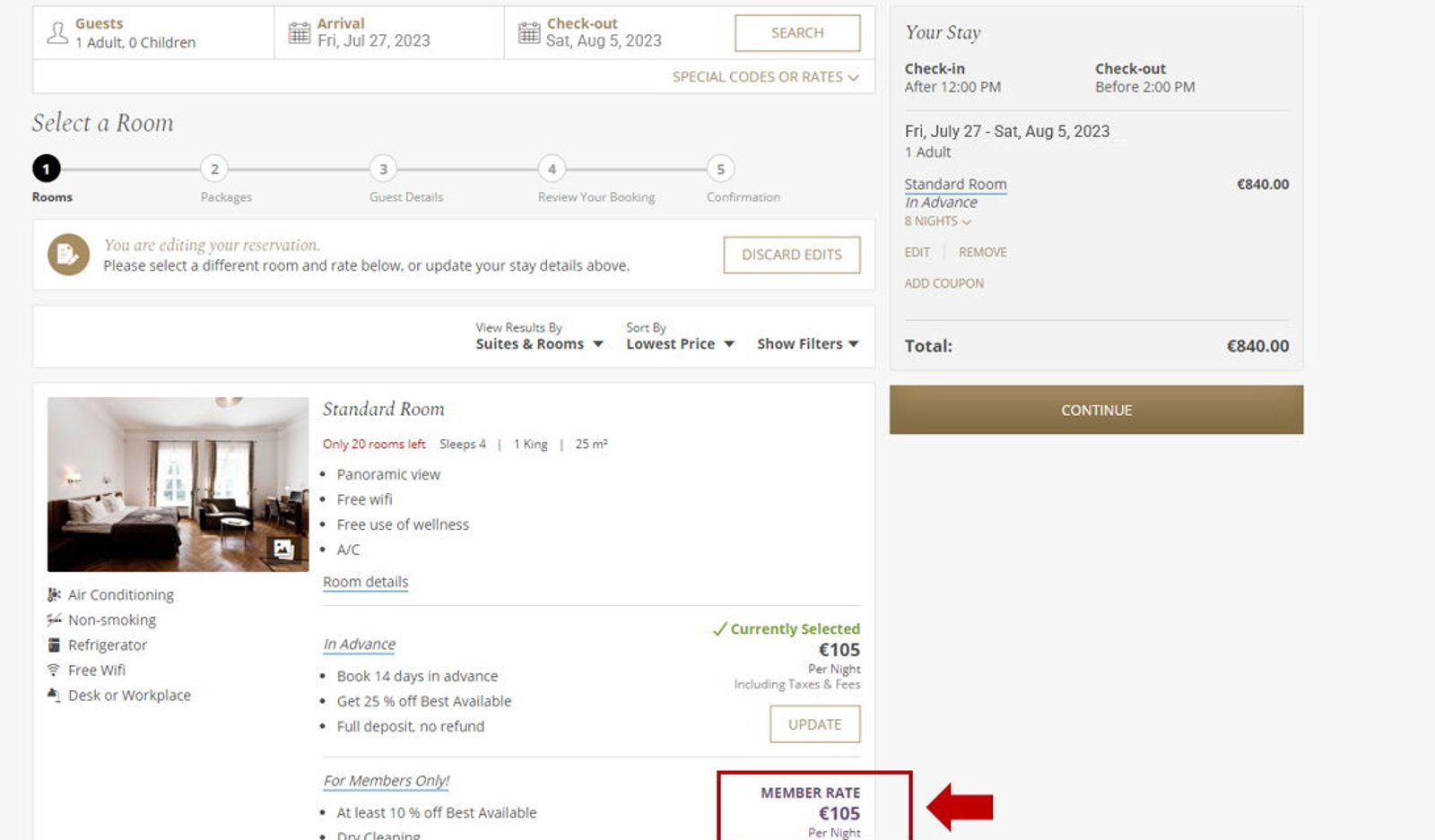
Task: Click the Non-smoking amenity icon
Action: coord(54,619)
